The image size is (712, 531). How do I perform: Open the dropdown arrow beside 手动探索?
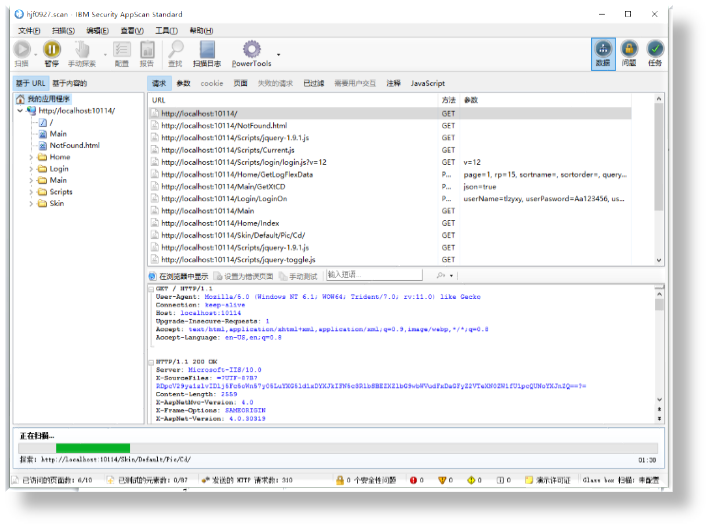point(105,55)
